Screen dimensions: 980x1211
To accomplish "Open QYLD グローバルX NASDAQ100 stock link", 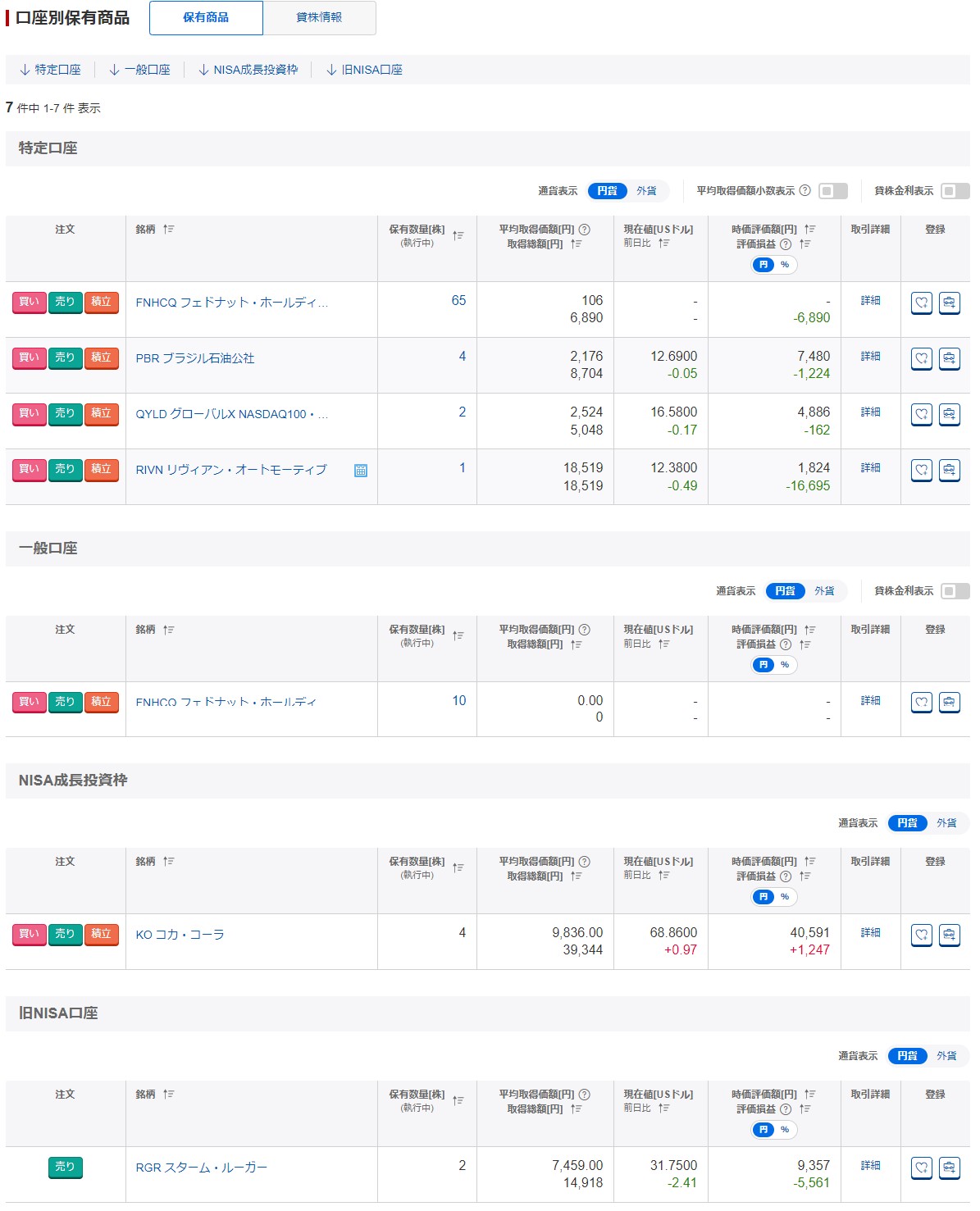I will (231, 414).
